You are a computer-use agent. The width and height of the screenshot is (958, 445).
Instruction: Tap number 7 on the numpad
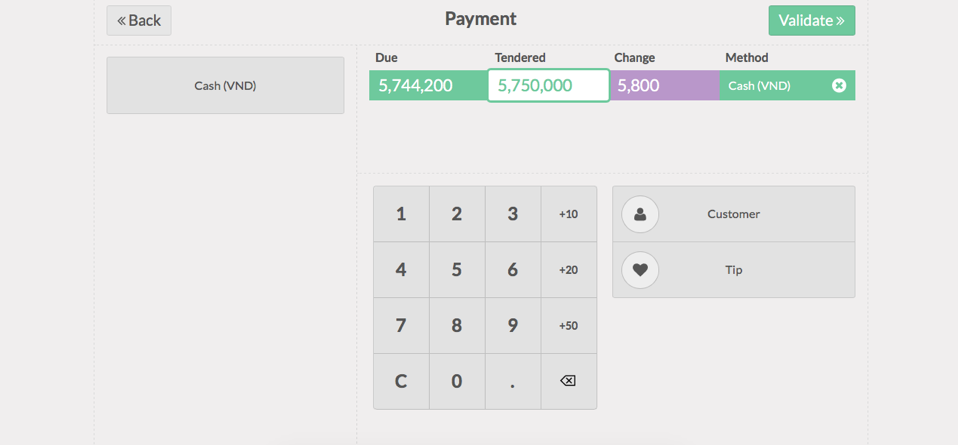pyautogui.click(x=401, y=326)
